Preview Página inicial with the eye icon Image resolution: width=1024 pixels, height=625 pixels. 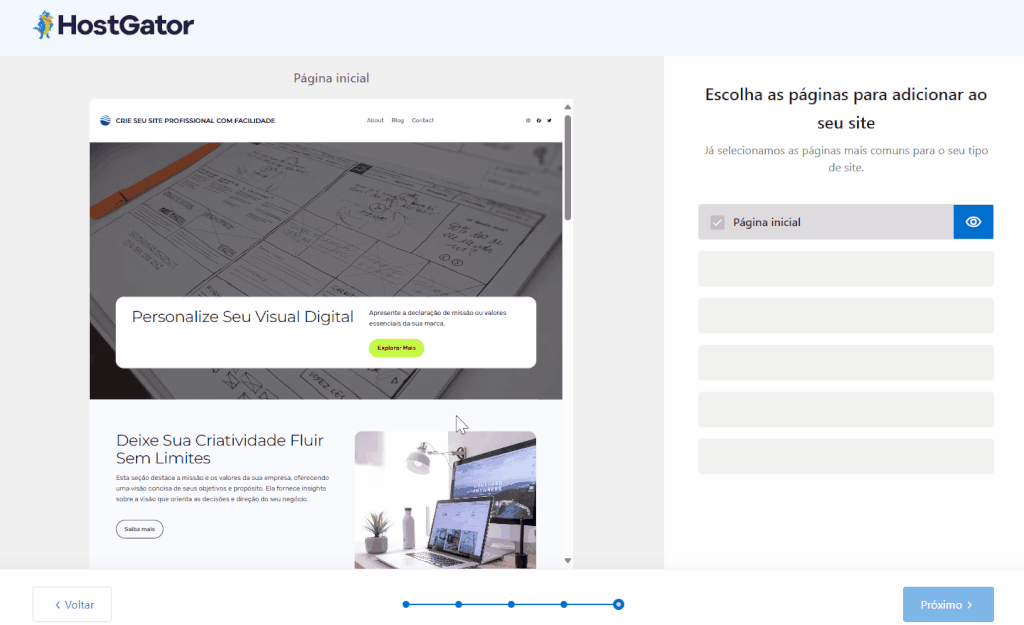[973, 222]
